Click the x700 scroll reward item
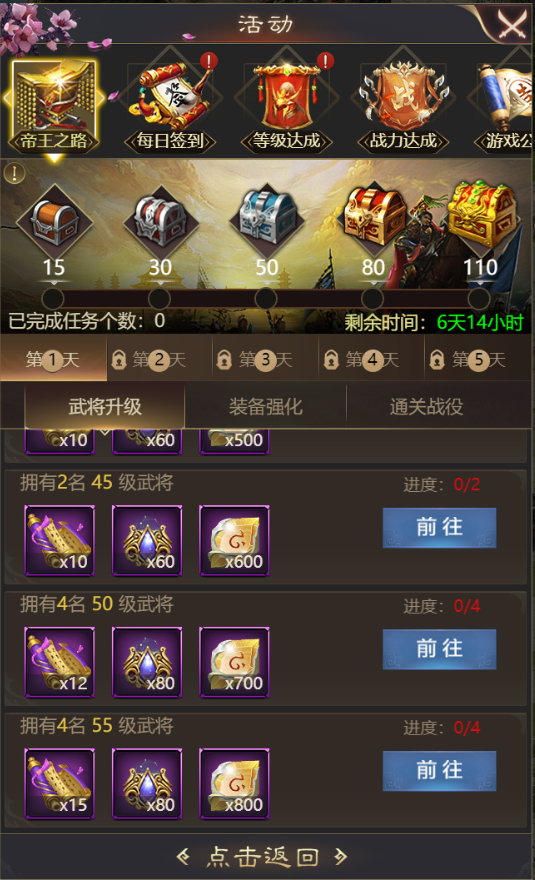This screenshot has width=535, height=880. (x=235, y=662)
